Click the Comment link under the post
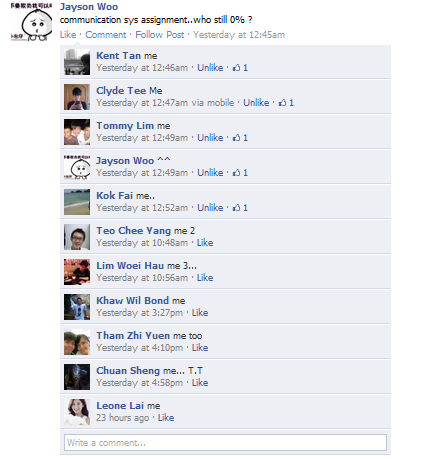The width and height of the screenshot is (438, 459). tap(106, 35)
